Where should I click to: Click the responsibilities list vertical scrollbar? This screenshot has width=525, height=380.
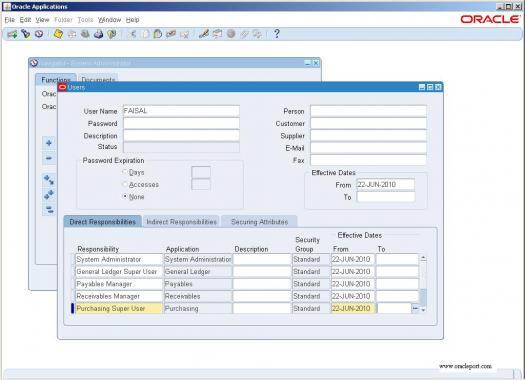[423, 284]
